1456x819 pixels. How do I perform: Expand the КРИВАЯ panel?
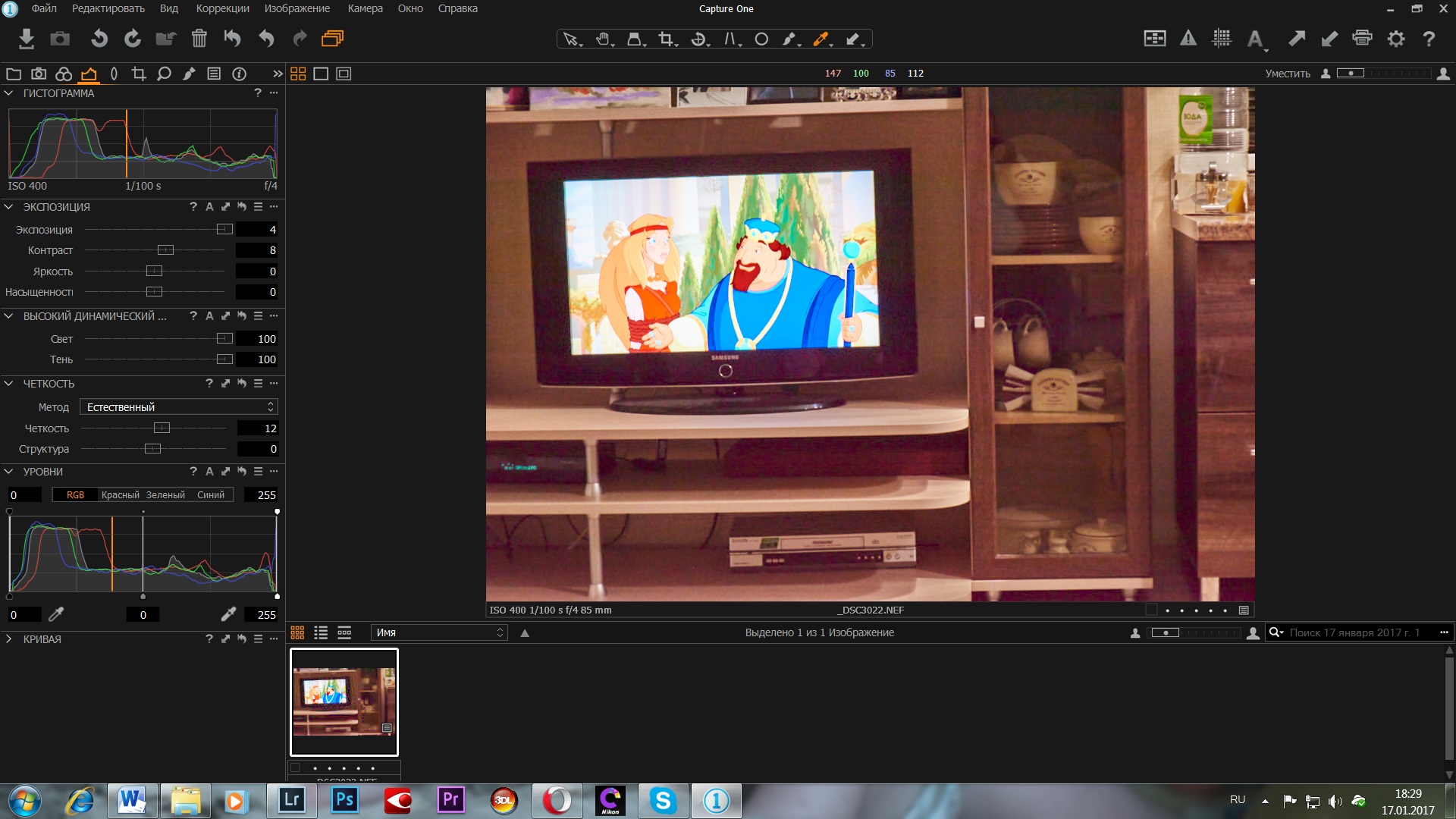[9, 639]
